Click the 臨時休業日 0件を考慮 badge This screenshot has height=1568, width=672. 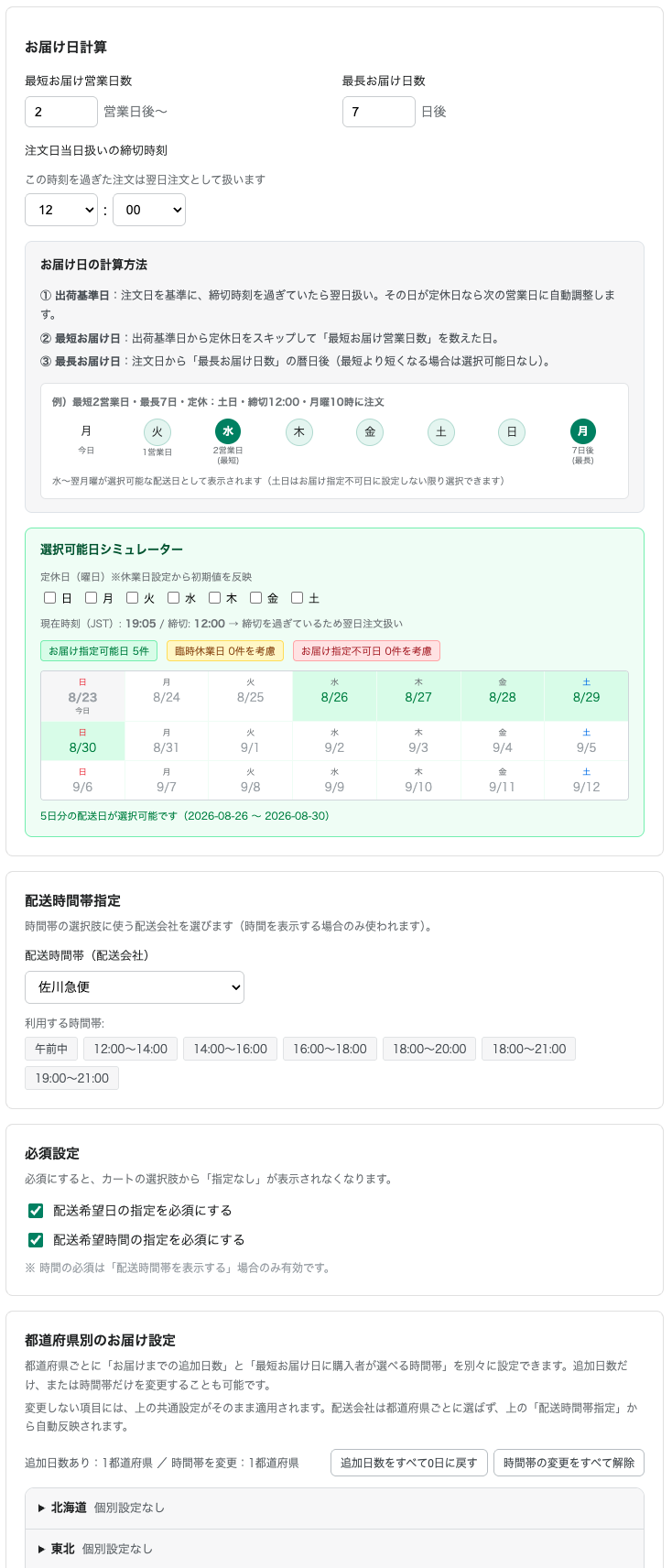pyautogui.click(x=225, y=651)
